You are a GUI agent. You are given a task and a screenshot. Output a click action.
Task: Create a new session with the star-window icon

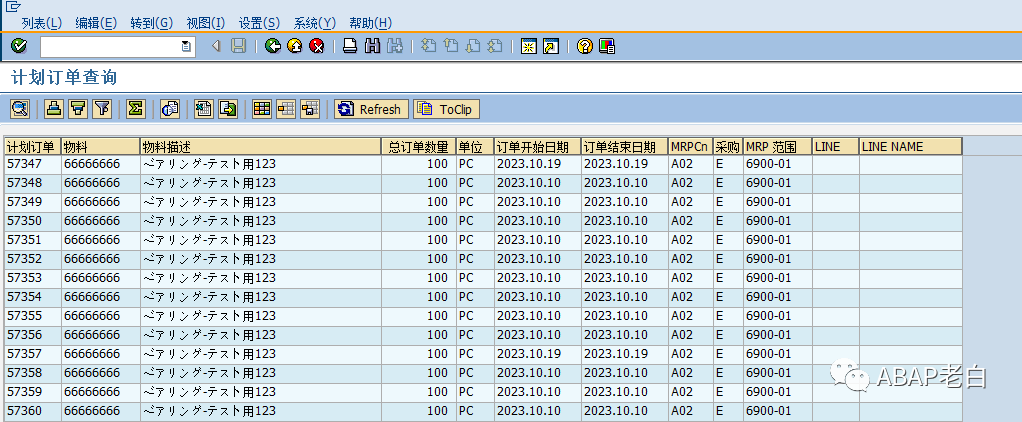[x=529, y=46]
